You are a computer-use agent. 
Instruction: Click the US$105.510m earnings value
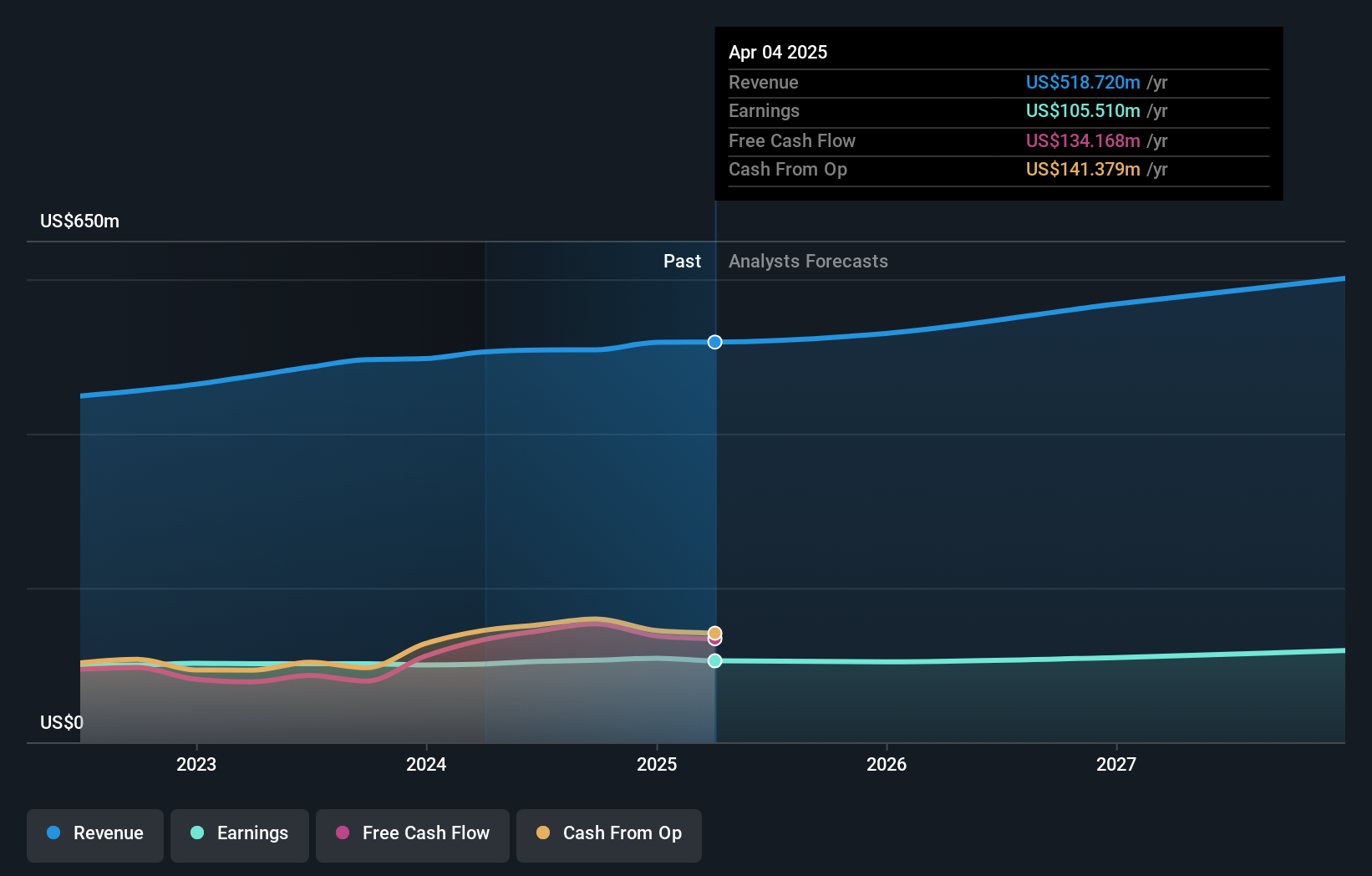[1083, 111]
